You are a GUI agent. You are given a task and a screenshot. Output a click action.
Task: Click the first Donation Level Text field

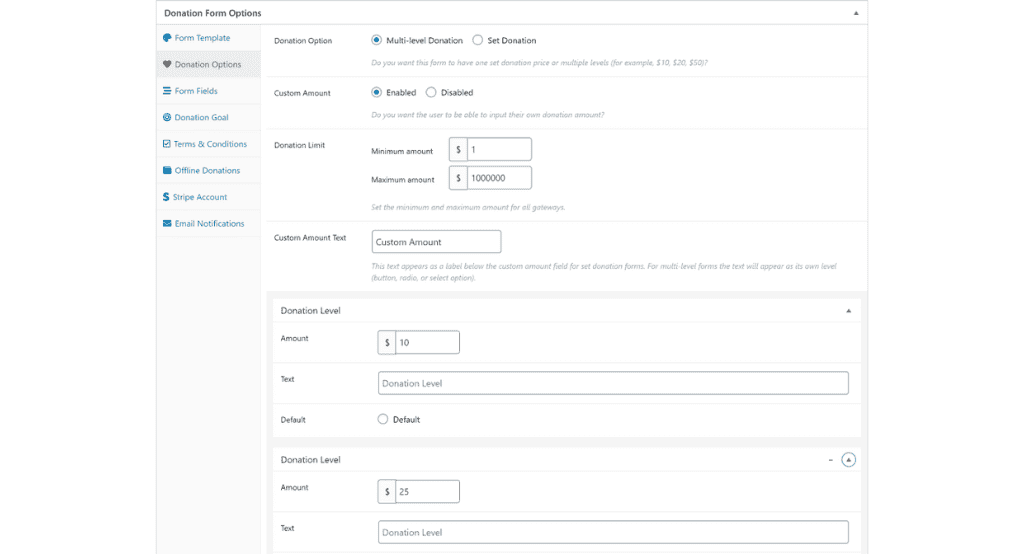point(613,383)
